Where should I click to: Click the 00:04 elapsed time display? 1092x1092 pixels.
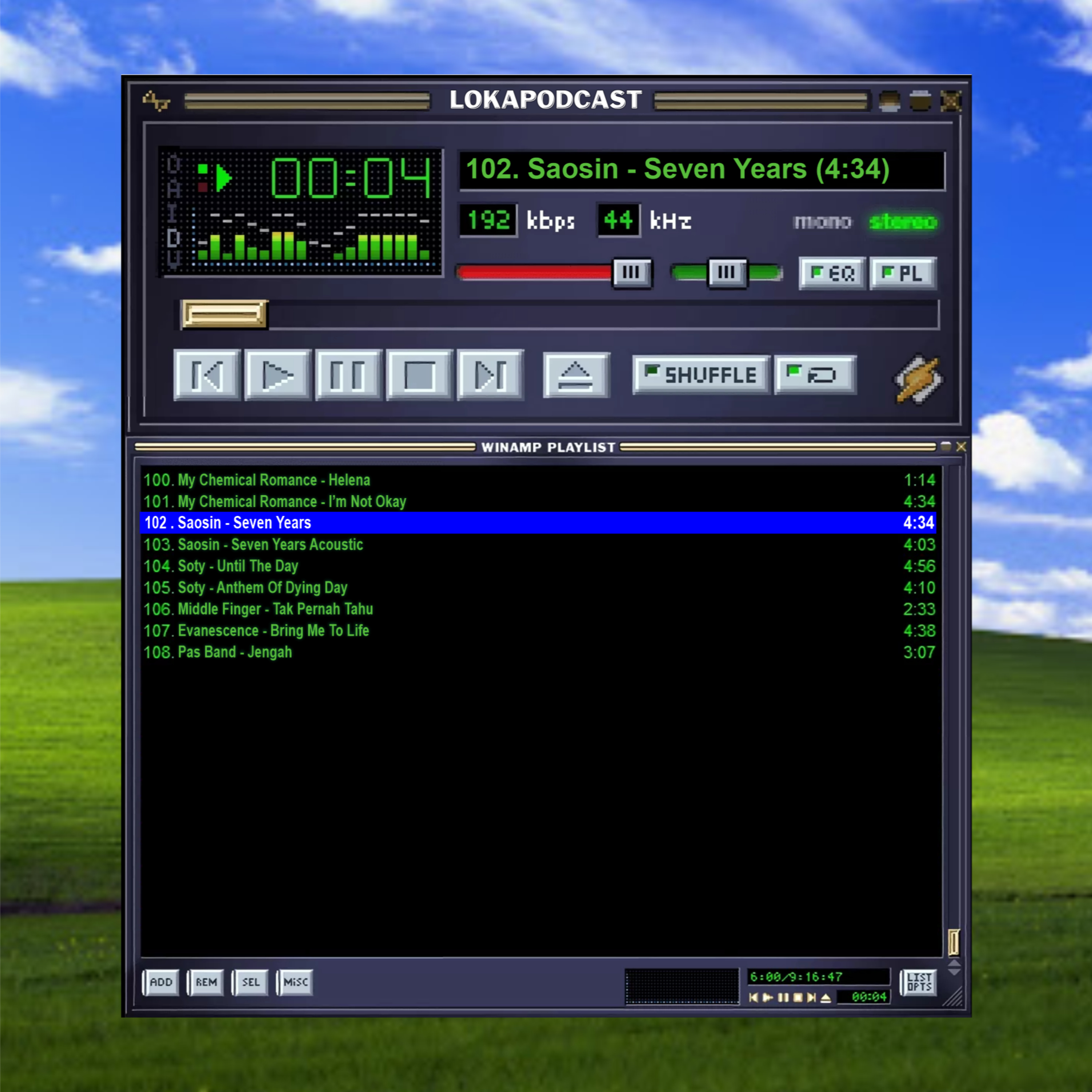pos(351,178)
